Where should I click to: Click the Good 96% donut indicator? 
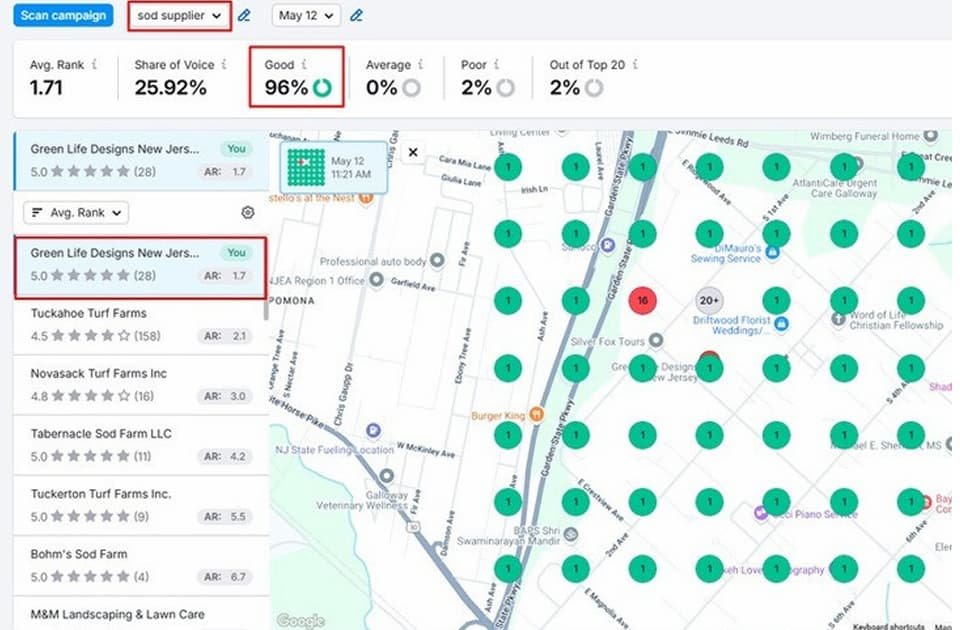pos(322,88)
